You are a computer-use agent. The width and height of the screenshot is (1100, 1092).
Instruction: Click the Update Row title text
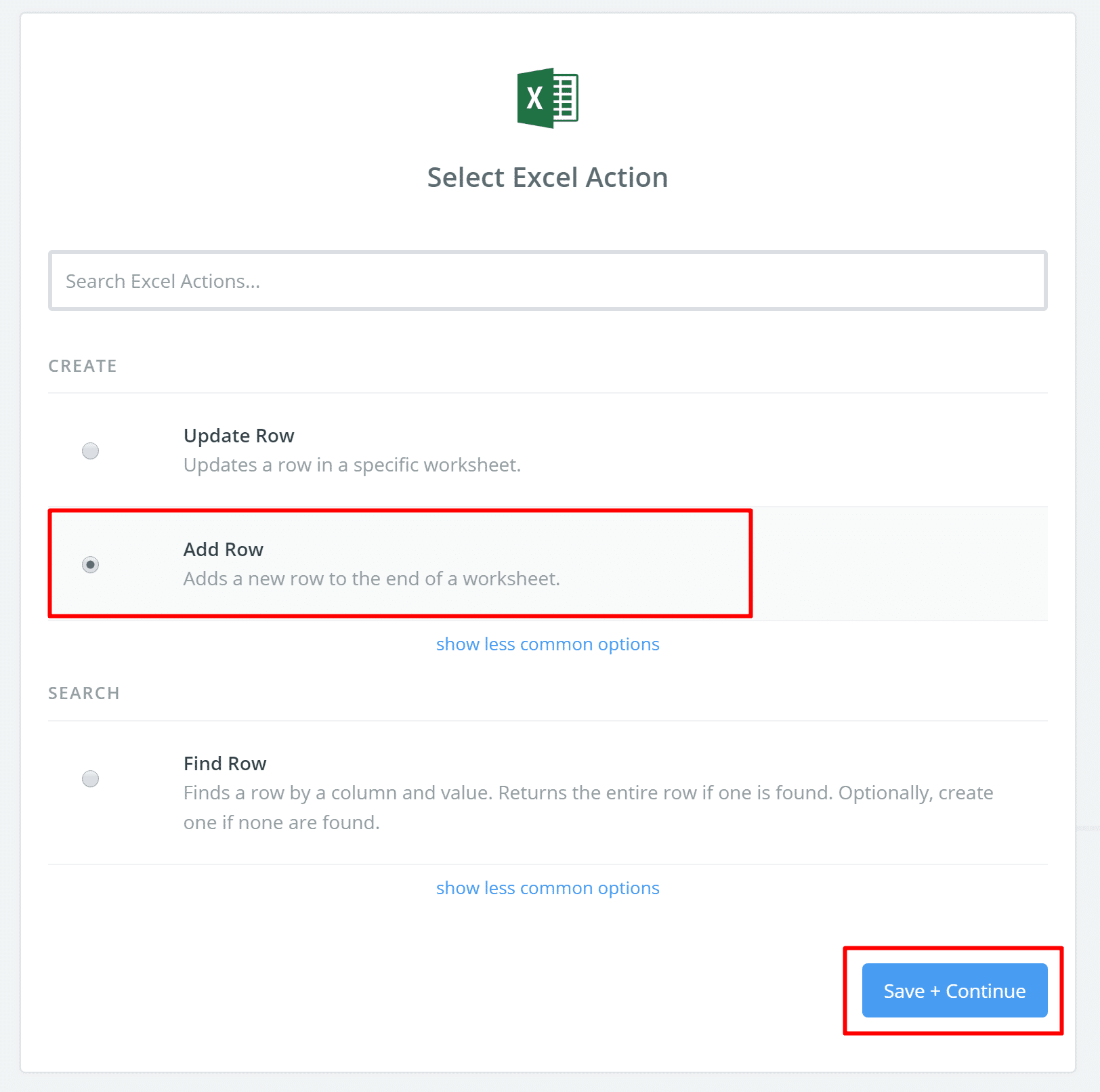tap(238, 436)
